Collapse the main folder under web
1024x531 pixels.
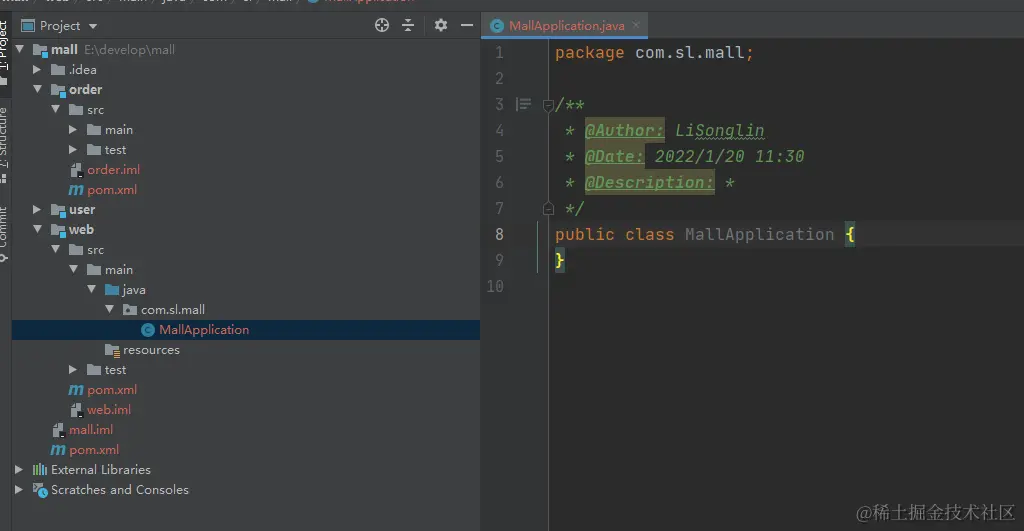click(73, 269)
